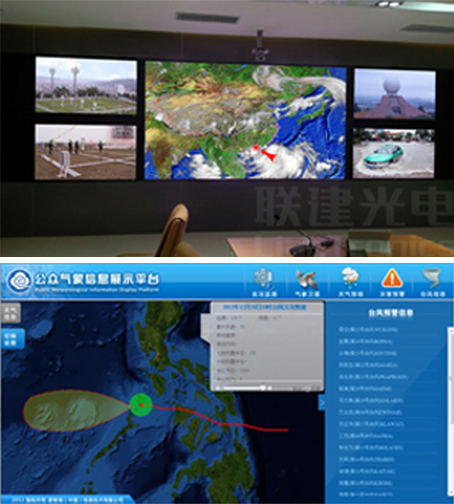Toggle the blue left side map tab
Screen dimensions: 454x504
(x=13, y=339)
